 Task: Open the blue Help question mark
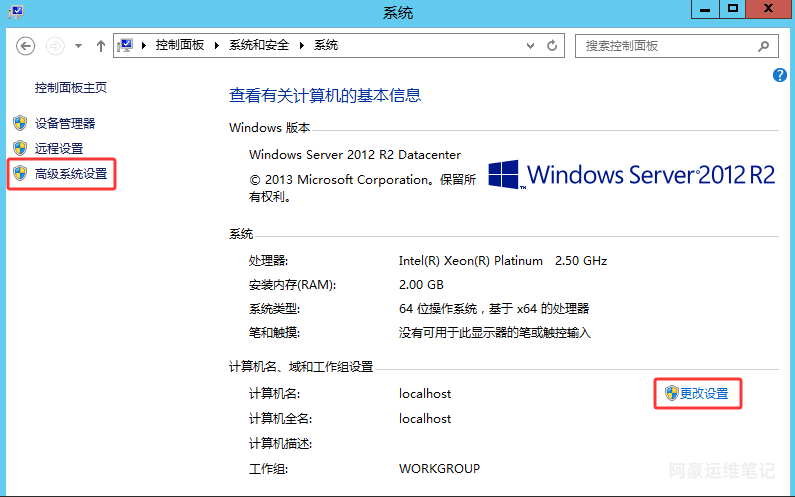780,76
